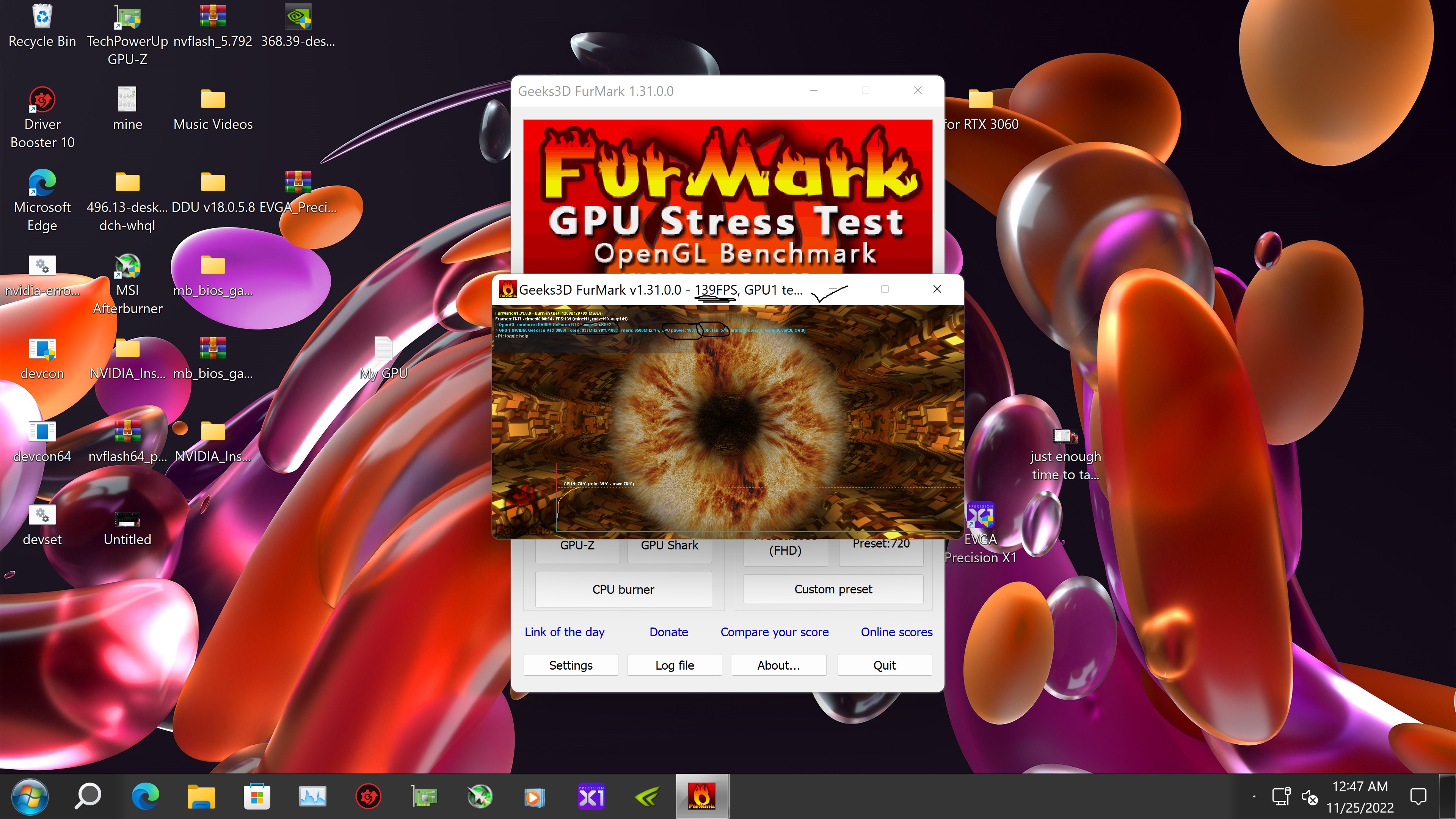Open Compare your score link
The height and width of the screenshot is (819, 1456).
(774, 632)
